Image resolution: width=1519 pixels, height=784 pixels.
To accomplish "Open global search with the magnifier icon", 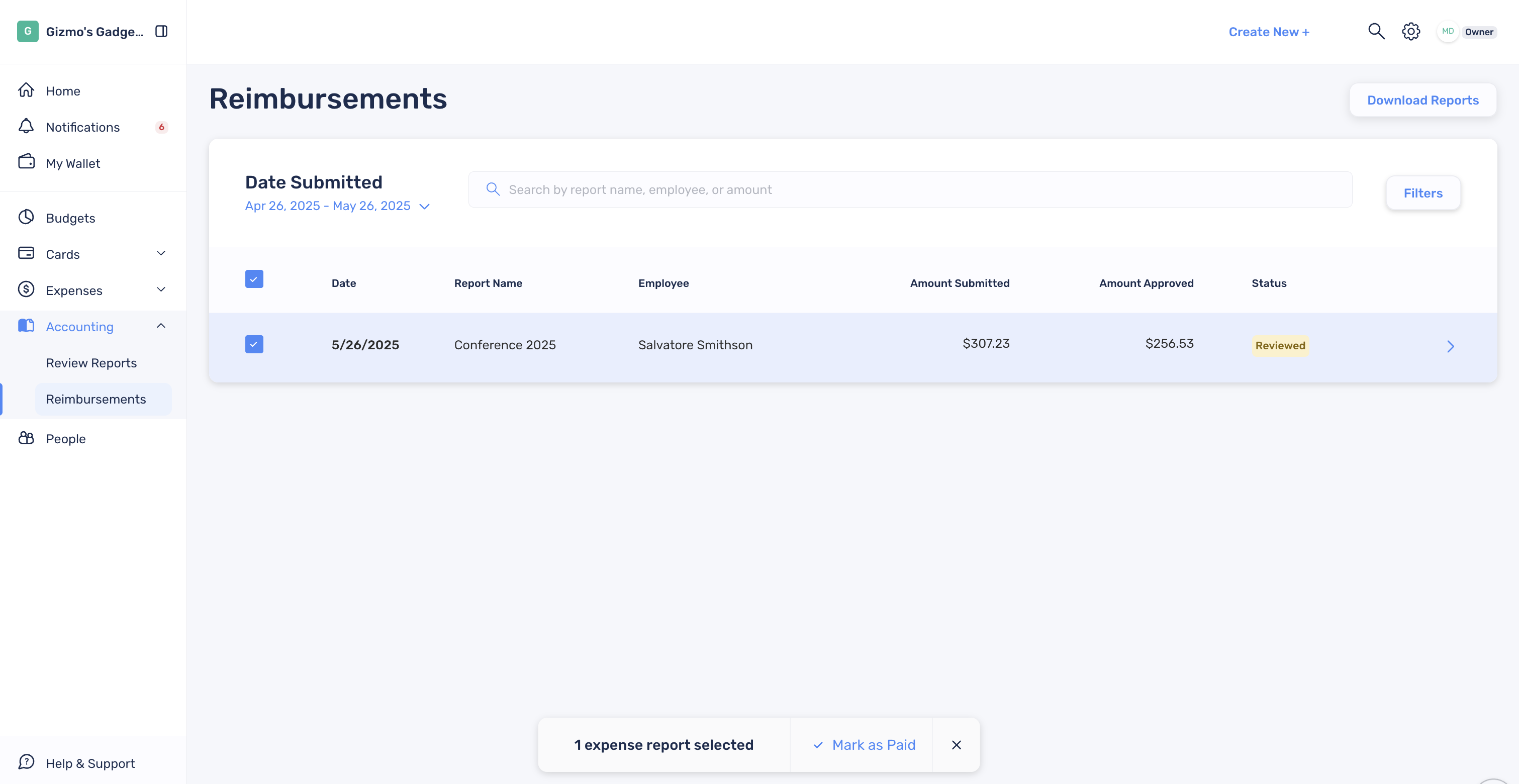I will (x=1376, y=31).
